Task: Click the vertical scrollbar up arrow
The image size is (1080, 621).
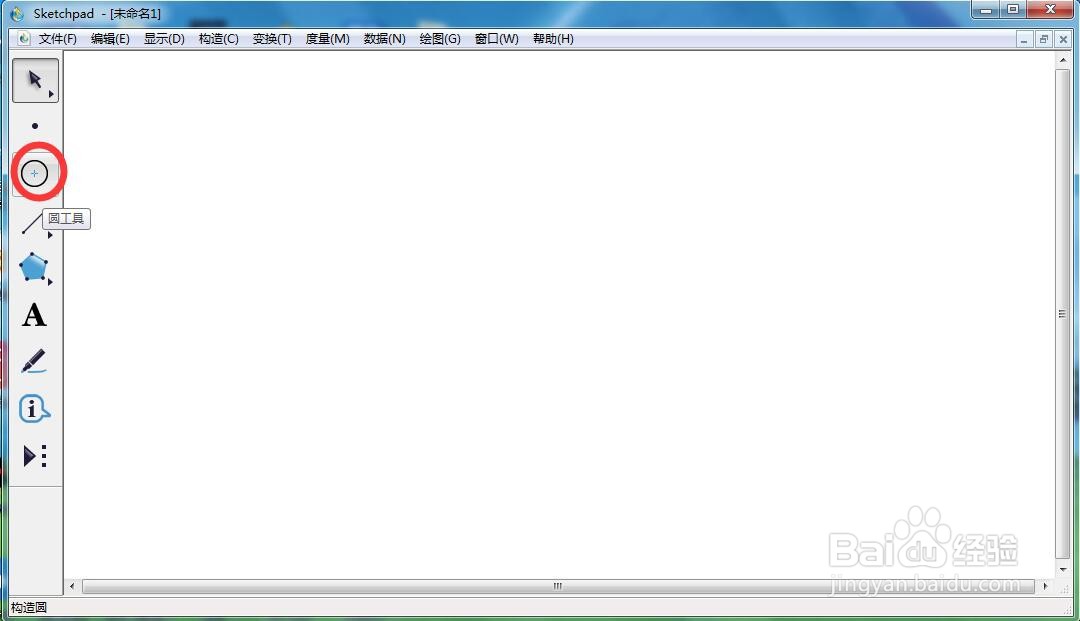Action: coord(1063,61)
